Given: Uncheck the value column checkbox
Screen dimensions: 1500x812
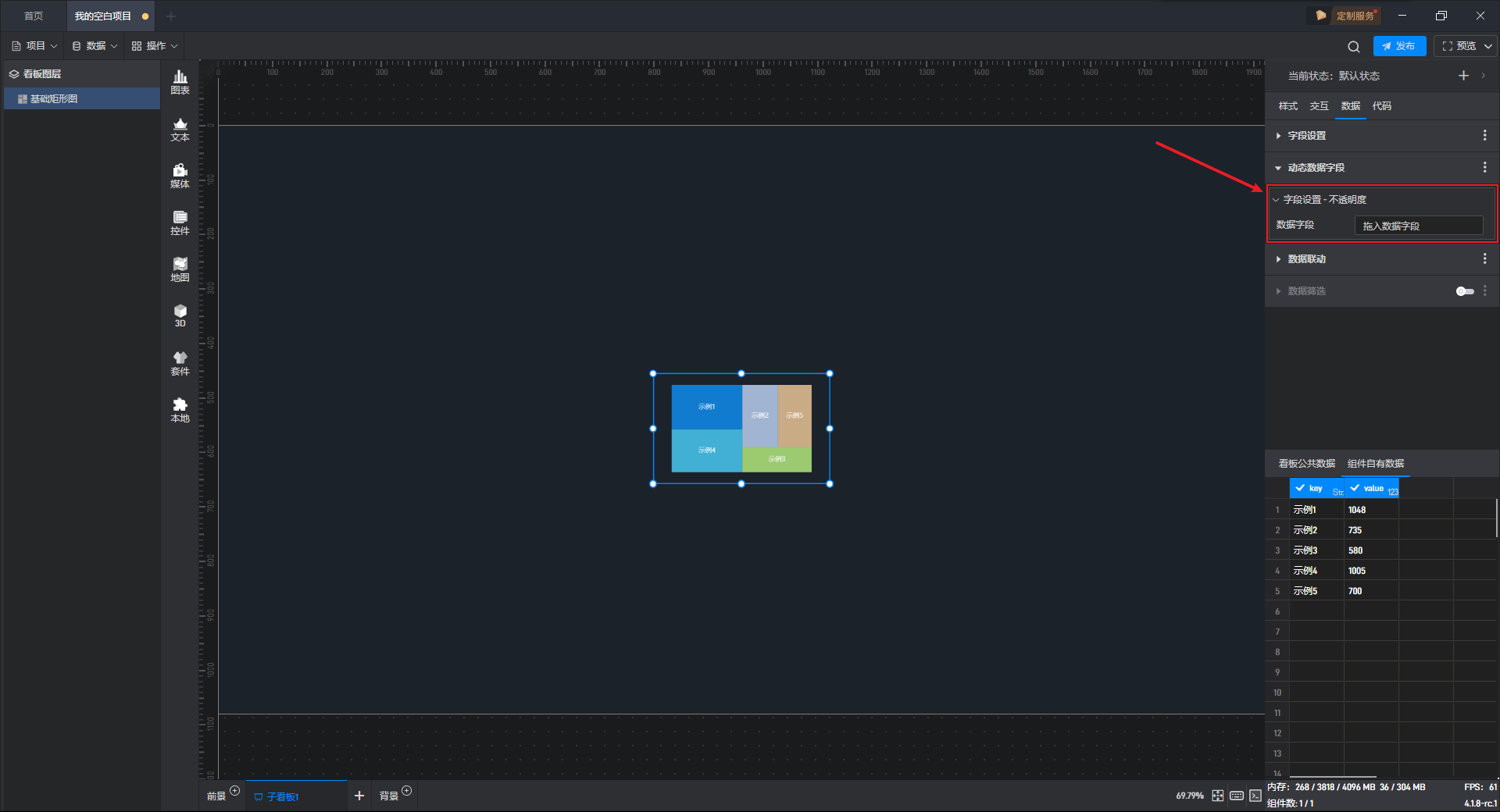Looking at the screenshot, I should (1355, 488).
